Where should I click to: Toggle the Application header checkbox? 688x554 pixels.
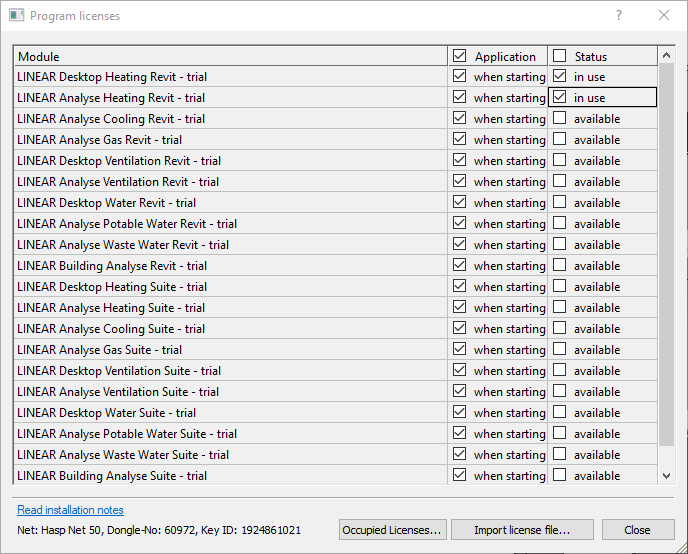(459, 56)
